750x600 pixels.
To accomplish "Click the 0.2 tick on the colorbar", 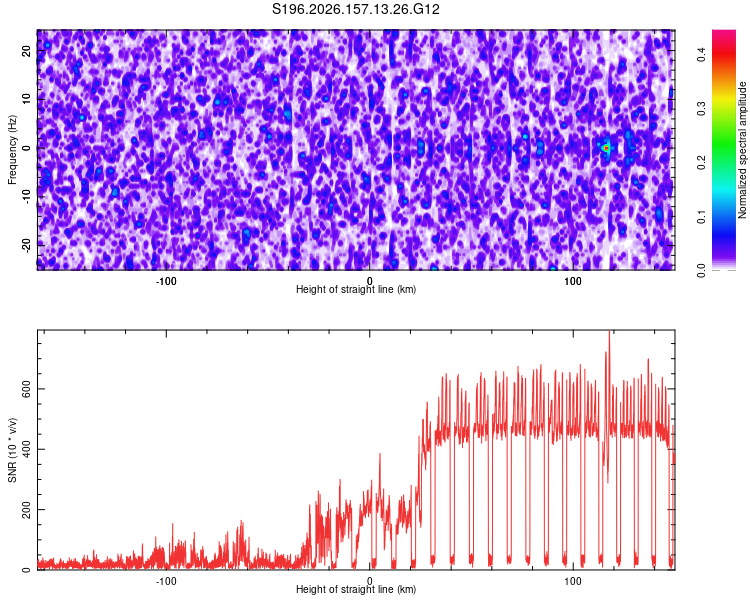I will point(701,163).
